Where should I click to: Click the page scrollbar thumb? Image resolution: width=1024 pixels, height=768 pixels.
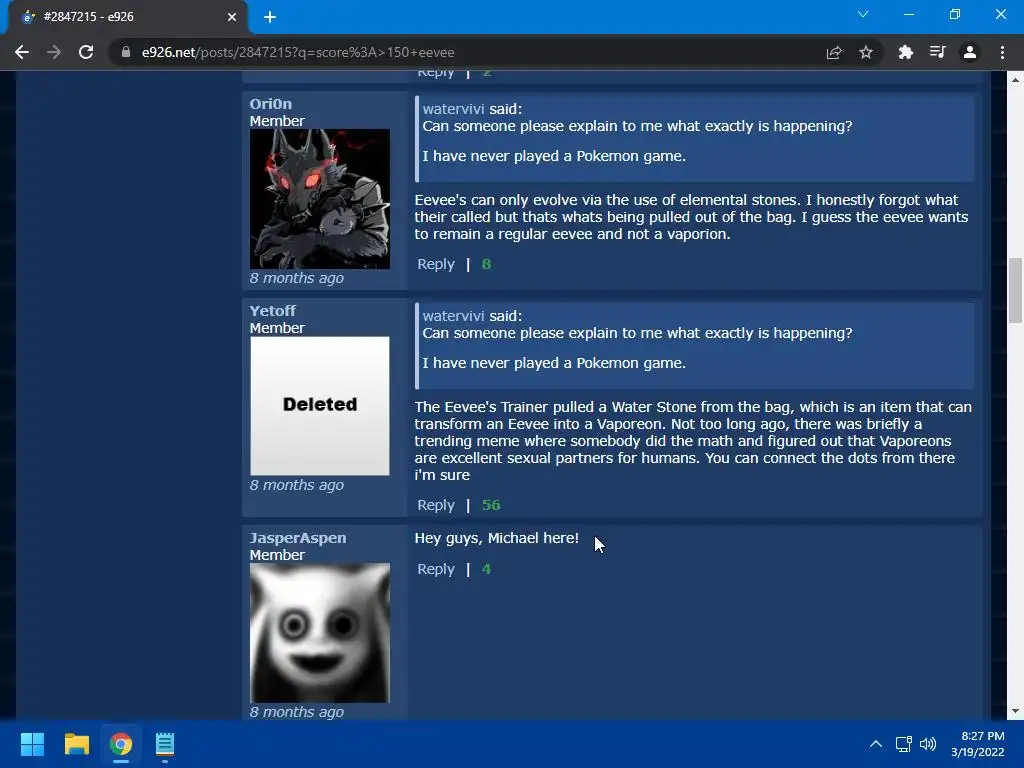point(1015,291)
